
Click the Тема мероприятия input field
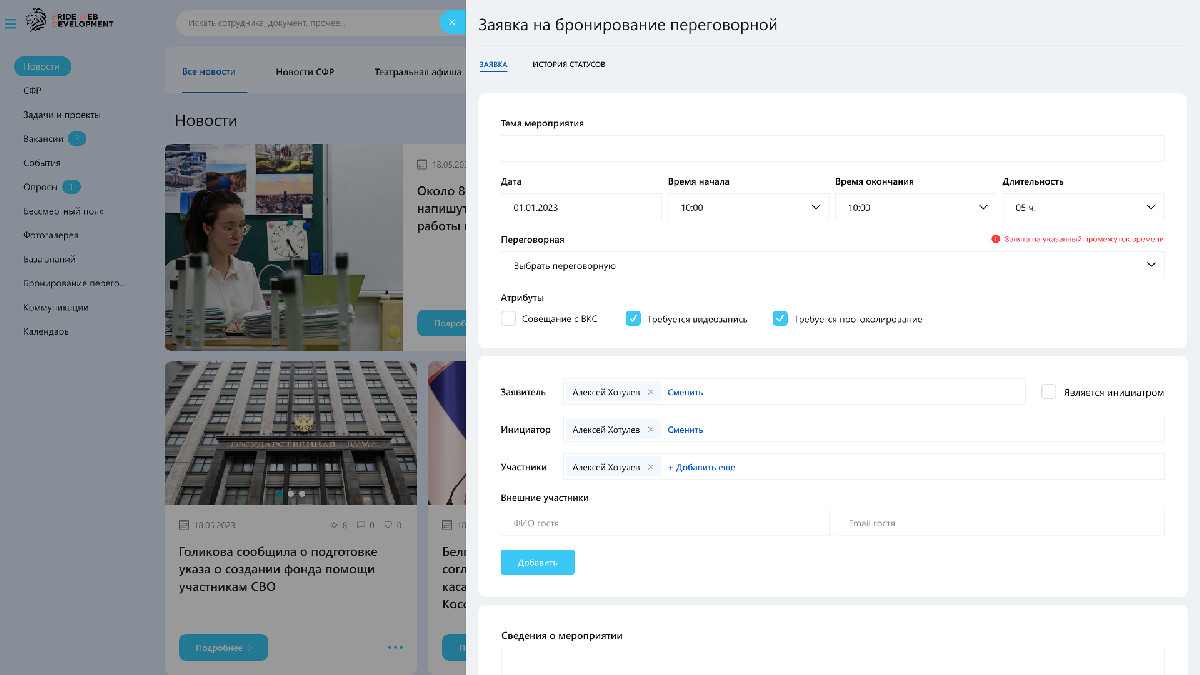pos(832,149)
